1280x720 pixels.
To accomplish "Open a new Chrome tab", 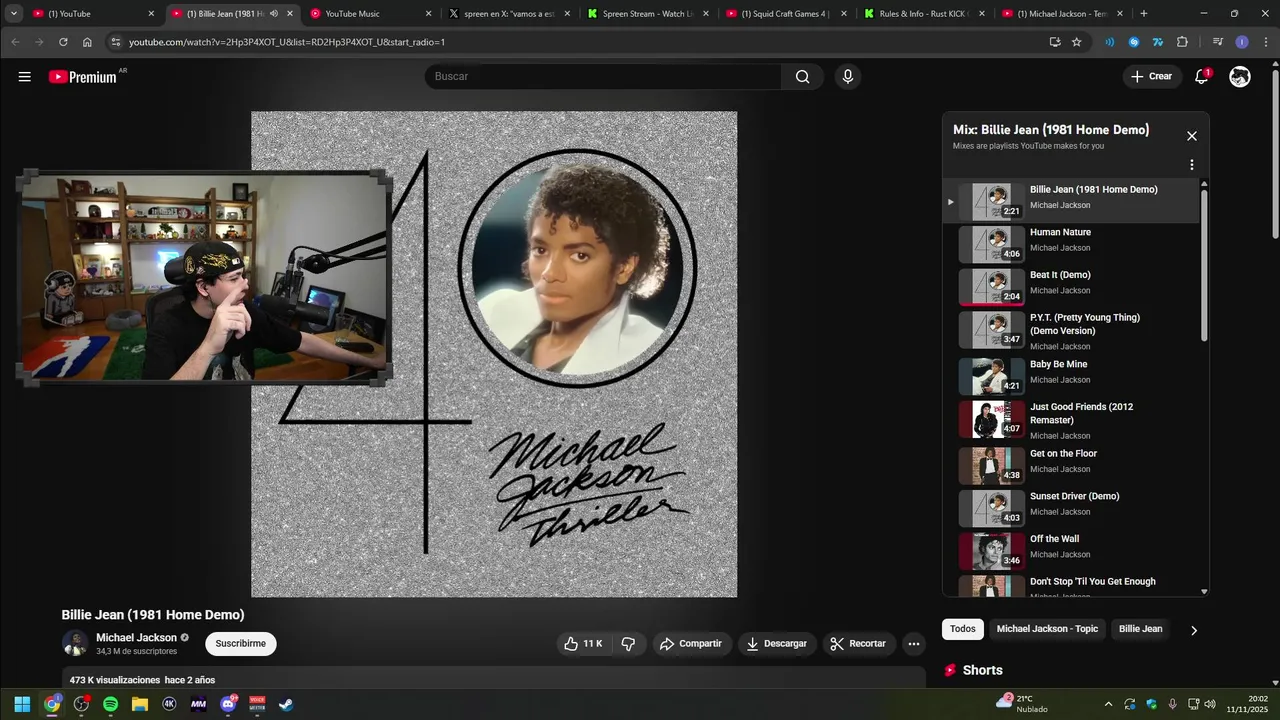I will point(1143,14).
